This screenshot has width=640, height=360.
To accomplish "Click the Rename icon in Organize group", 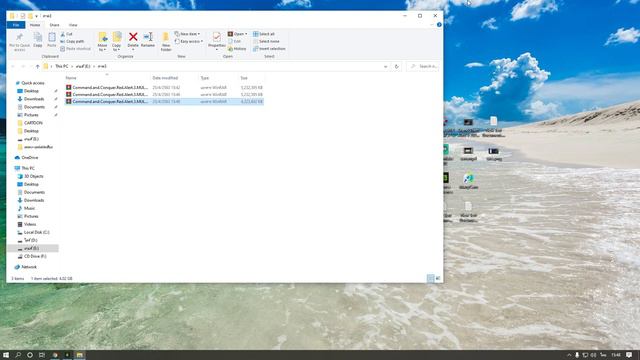I will [x=148, y=37].
